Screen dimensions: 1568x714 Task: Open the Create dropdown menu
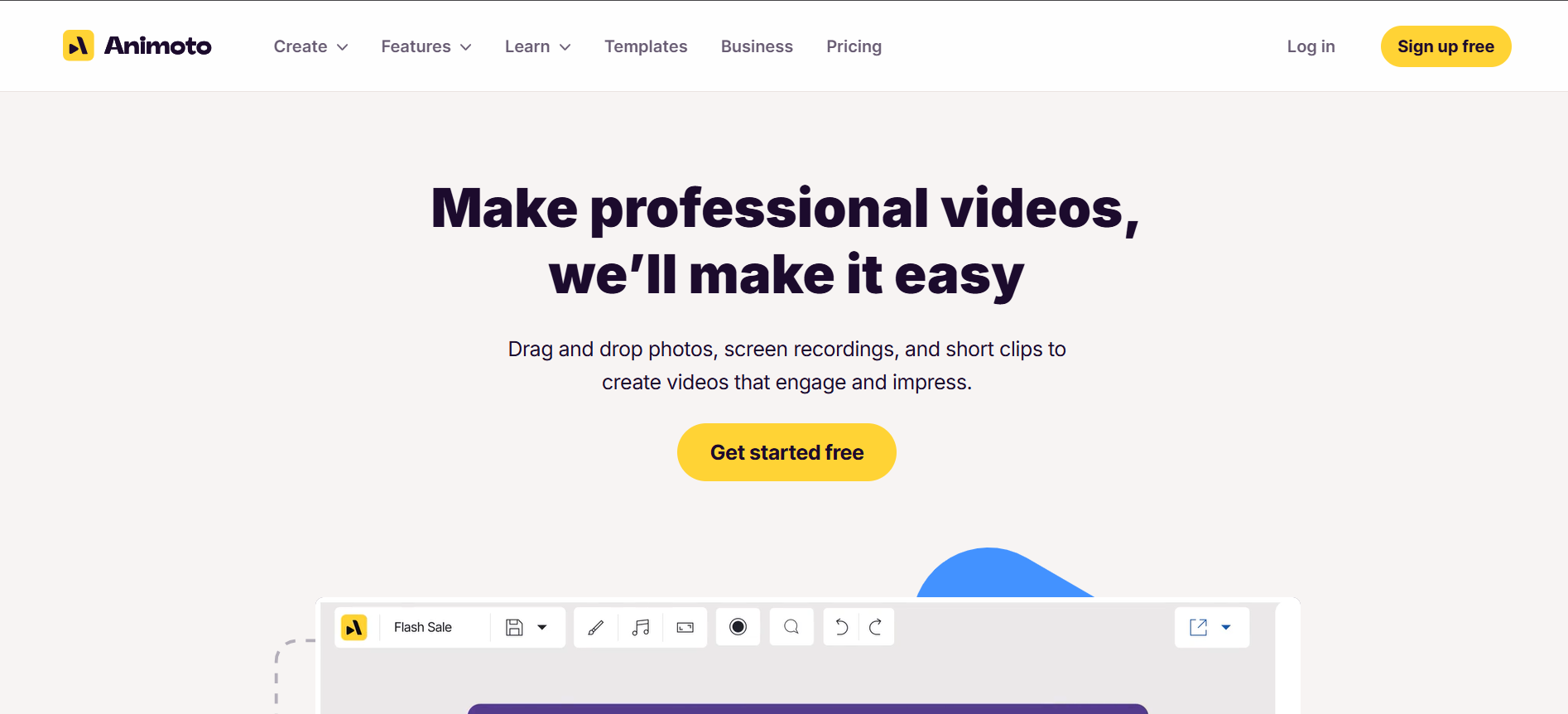click(310, 46)
